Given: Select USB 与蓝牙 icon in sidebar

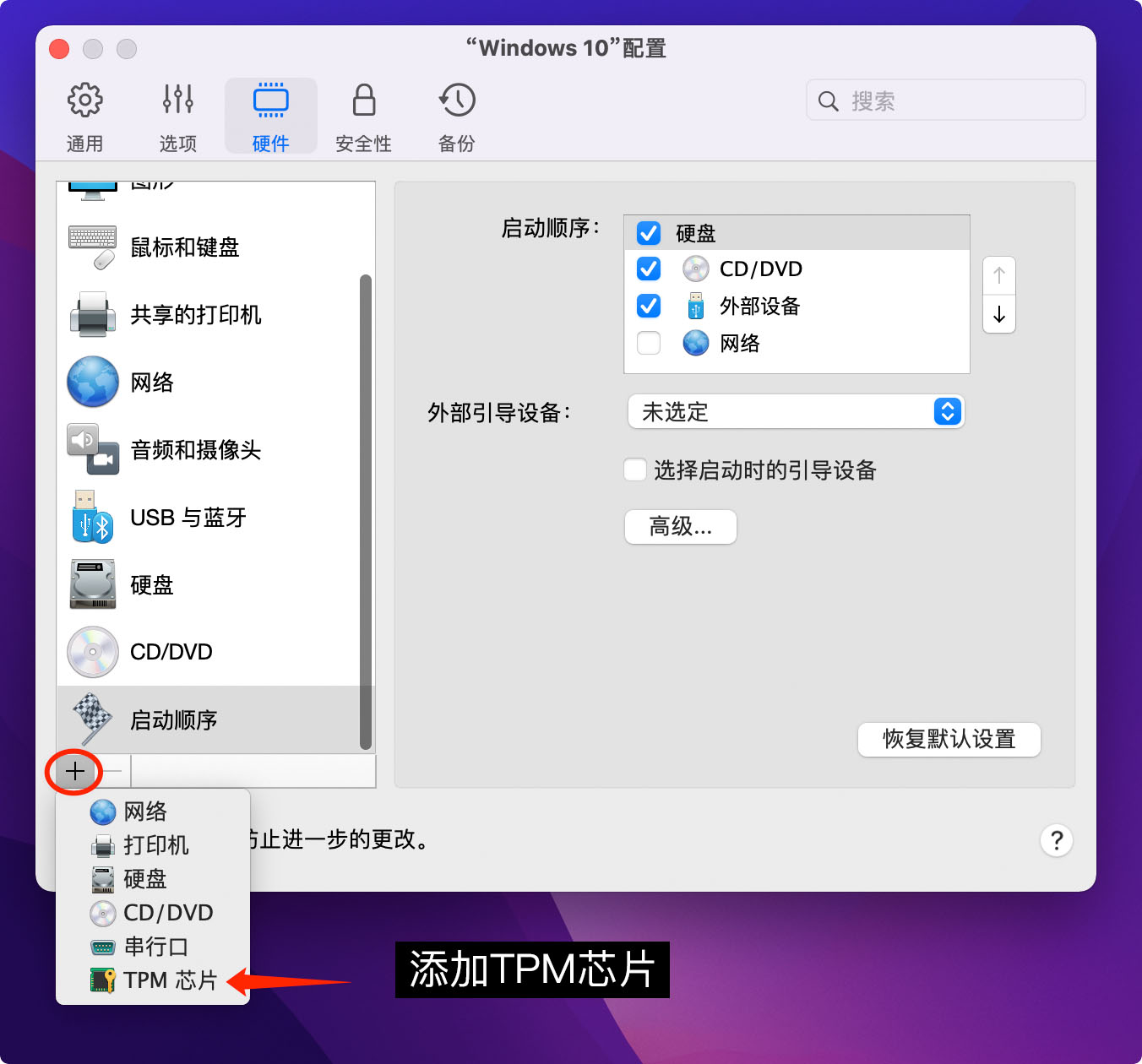Looking at the screenshot, I should click(x=93, y=517).
